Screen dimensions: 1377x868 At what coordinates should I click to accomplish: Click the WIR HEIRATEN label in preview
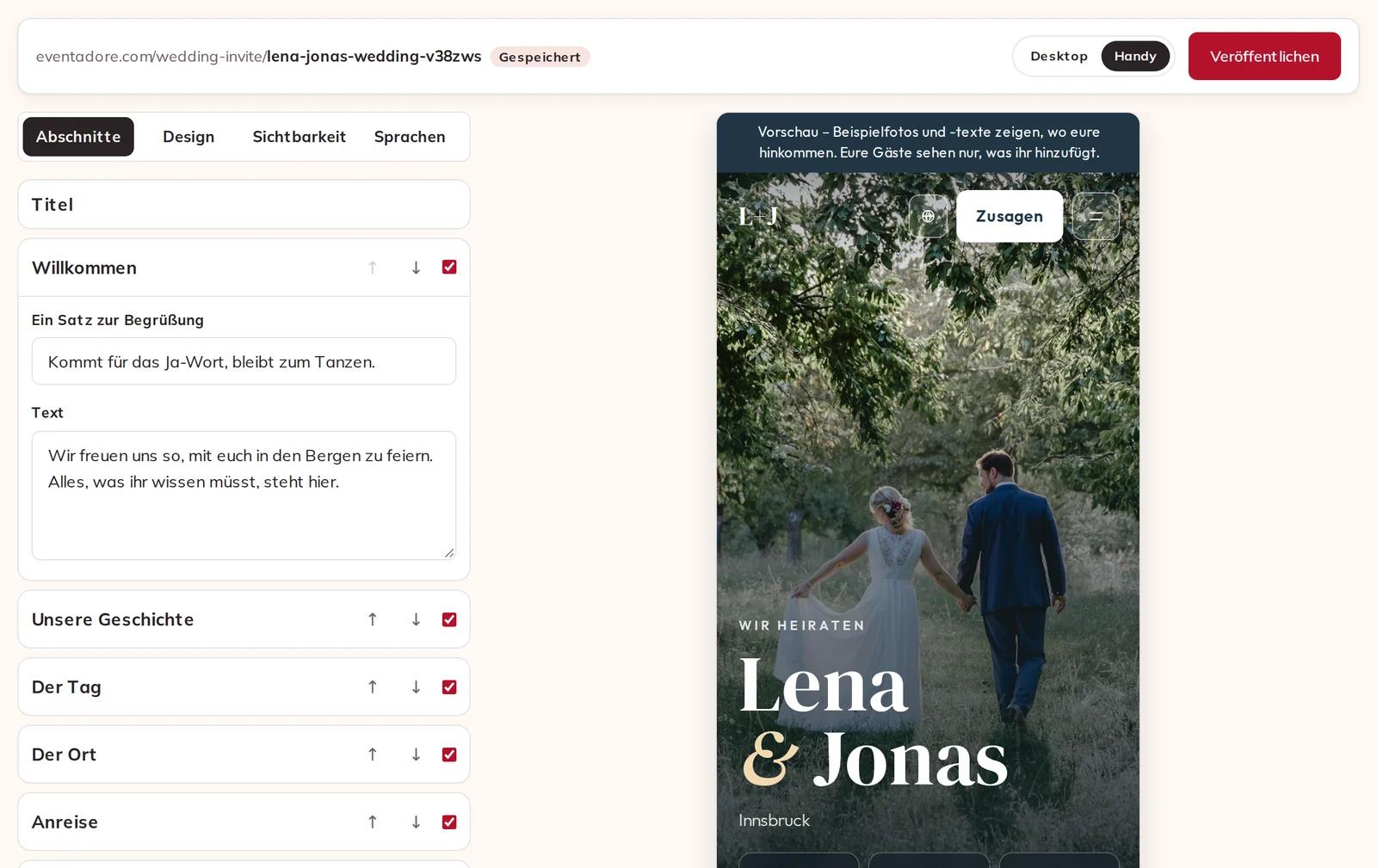[802, 625]
